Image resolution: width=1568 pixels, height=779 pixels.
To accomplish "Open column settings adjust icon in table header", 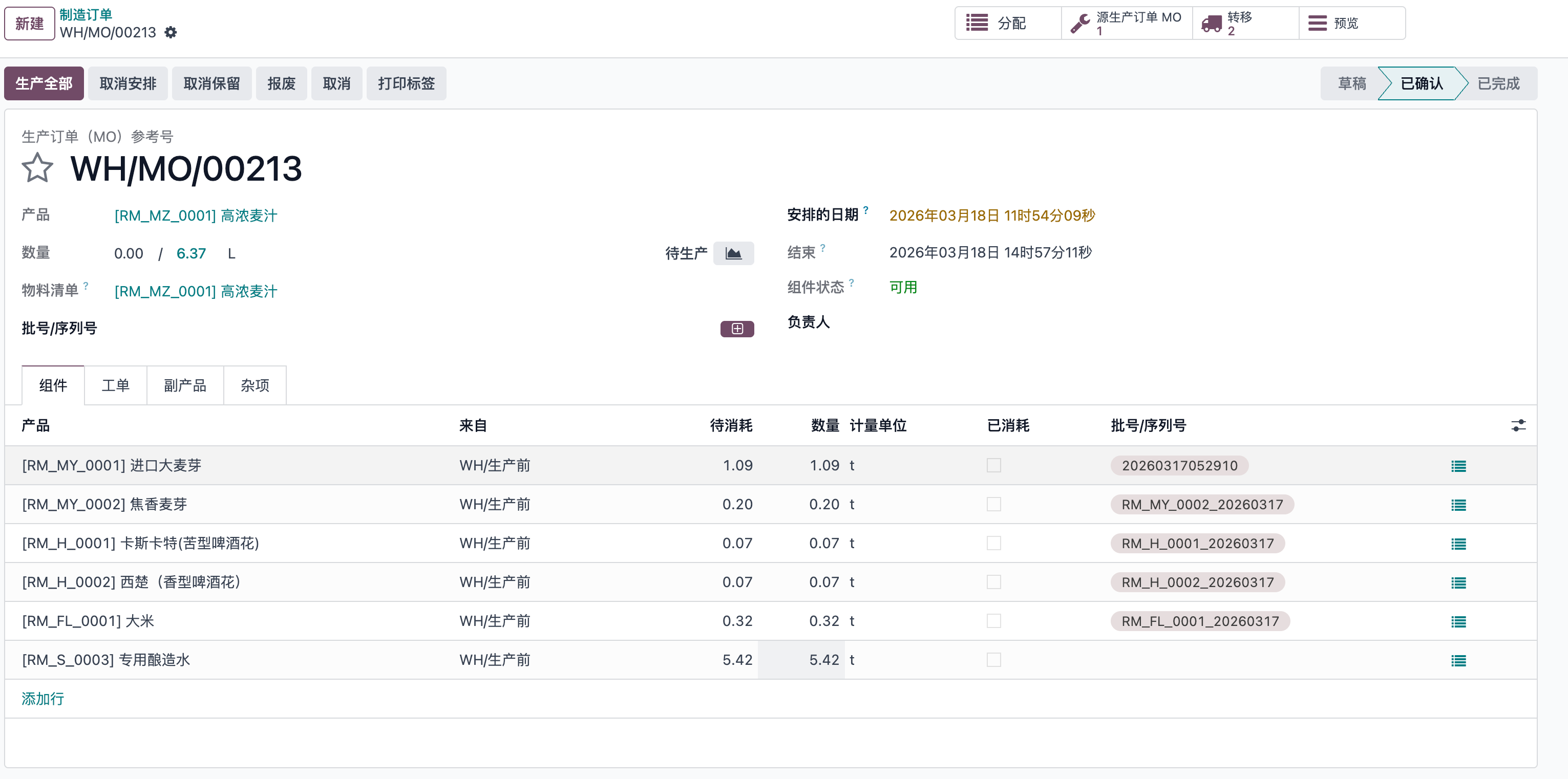I will [x=1518, y=425].
